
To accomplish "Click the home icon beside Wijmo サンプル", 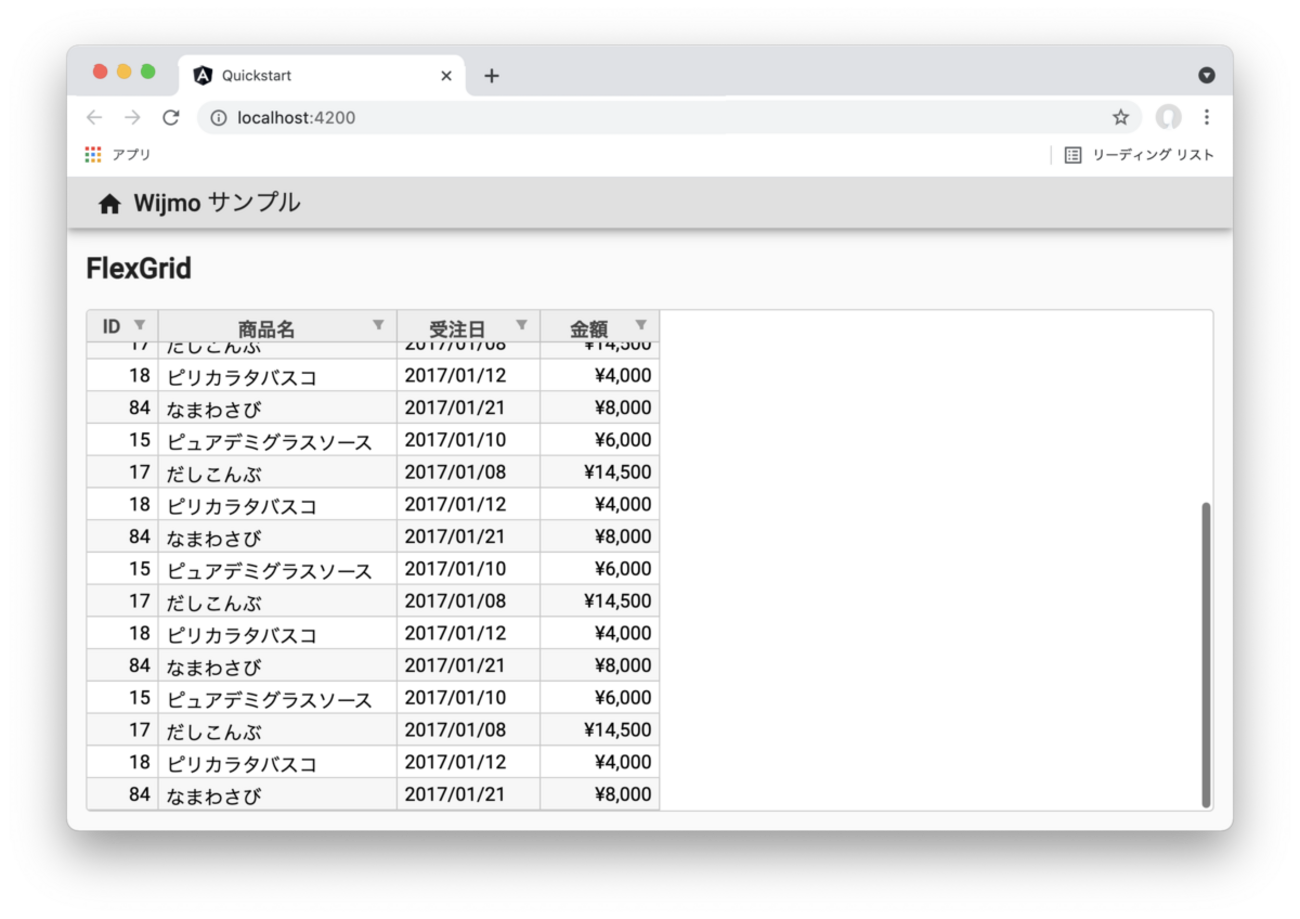I will pos(109,204).
